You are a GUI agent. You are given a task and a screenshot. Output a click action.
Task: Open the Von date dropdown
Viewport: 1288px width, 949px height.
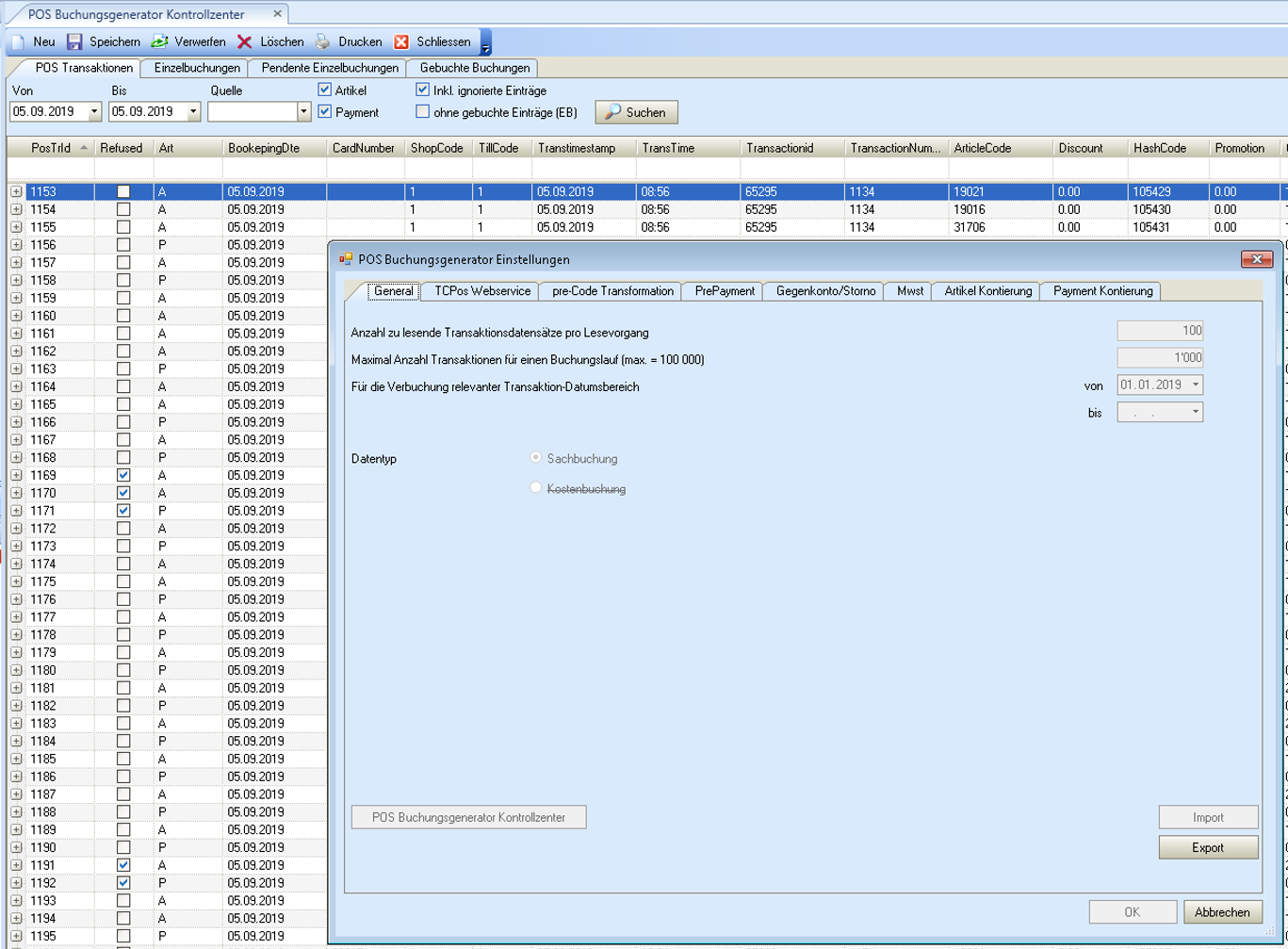94,112
